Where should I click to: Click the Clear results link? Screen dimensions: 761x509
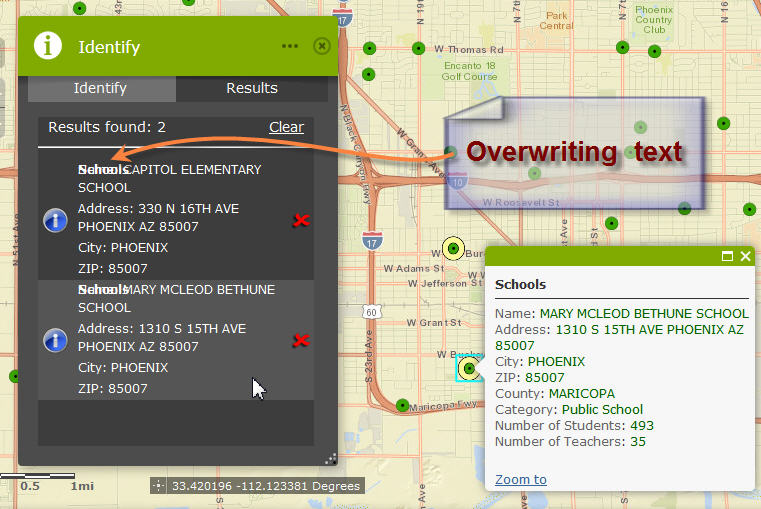[x=286, y=127]
